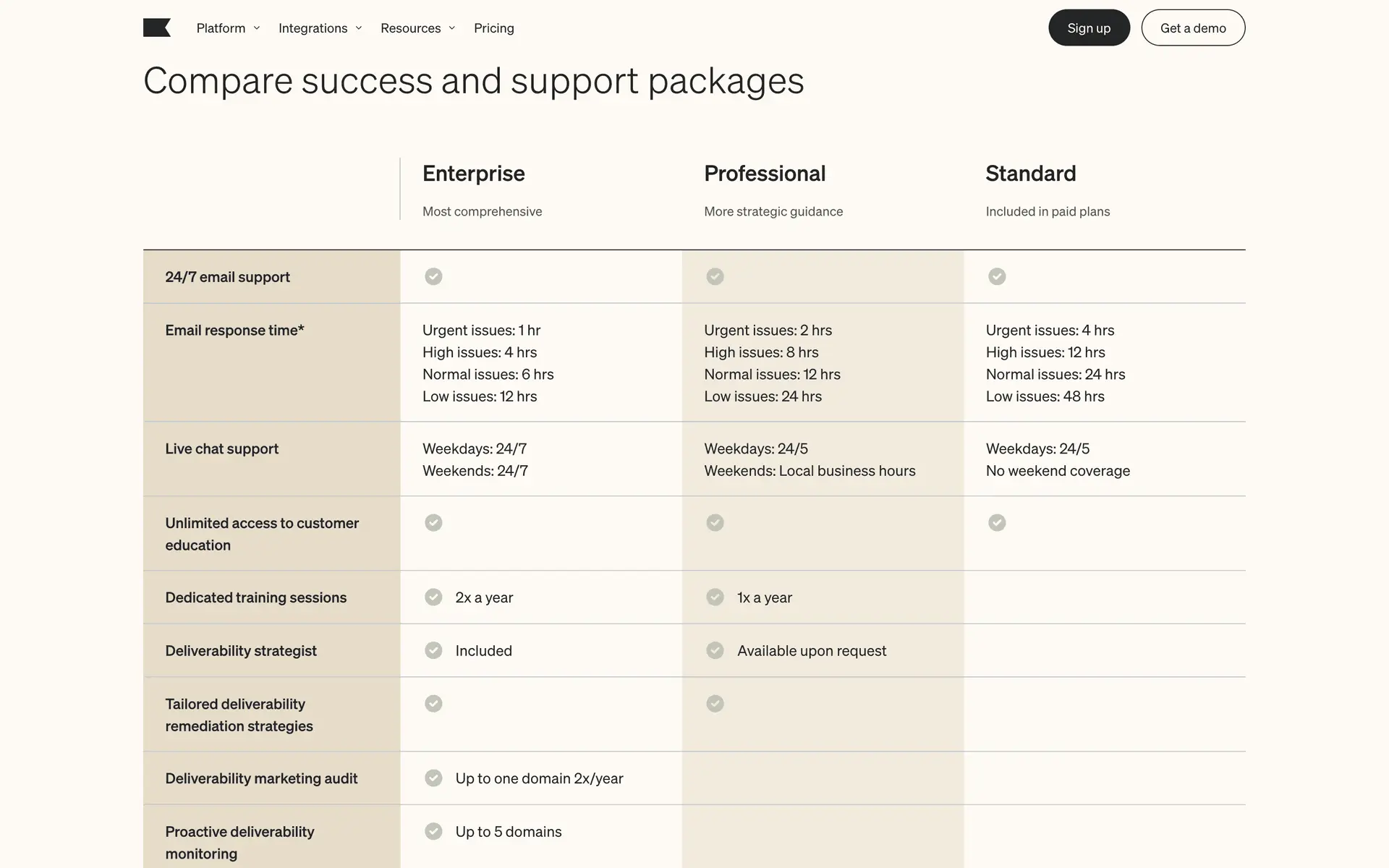Open the Pricing page link
The image size is (1389, 868).
[494, 28]
